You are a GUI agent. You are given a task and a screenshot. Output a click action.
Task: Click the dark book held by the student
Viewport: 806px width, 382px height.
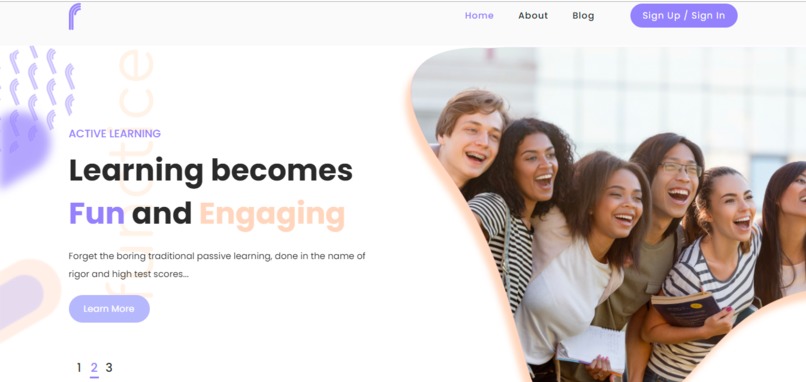(685, 308)
